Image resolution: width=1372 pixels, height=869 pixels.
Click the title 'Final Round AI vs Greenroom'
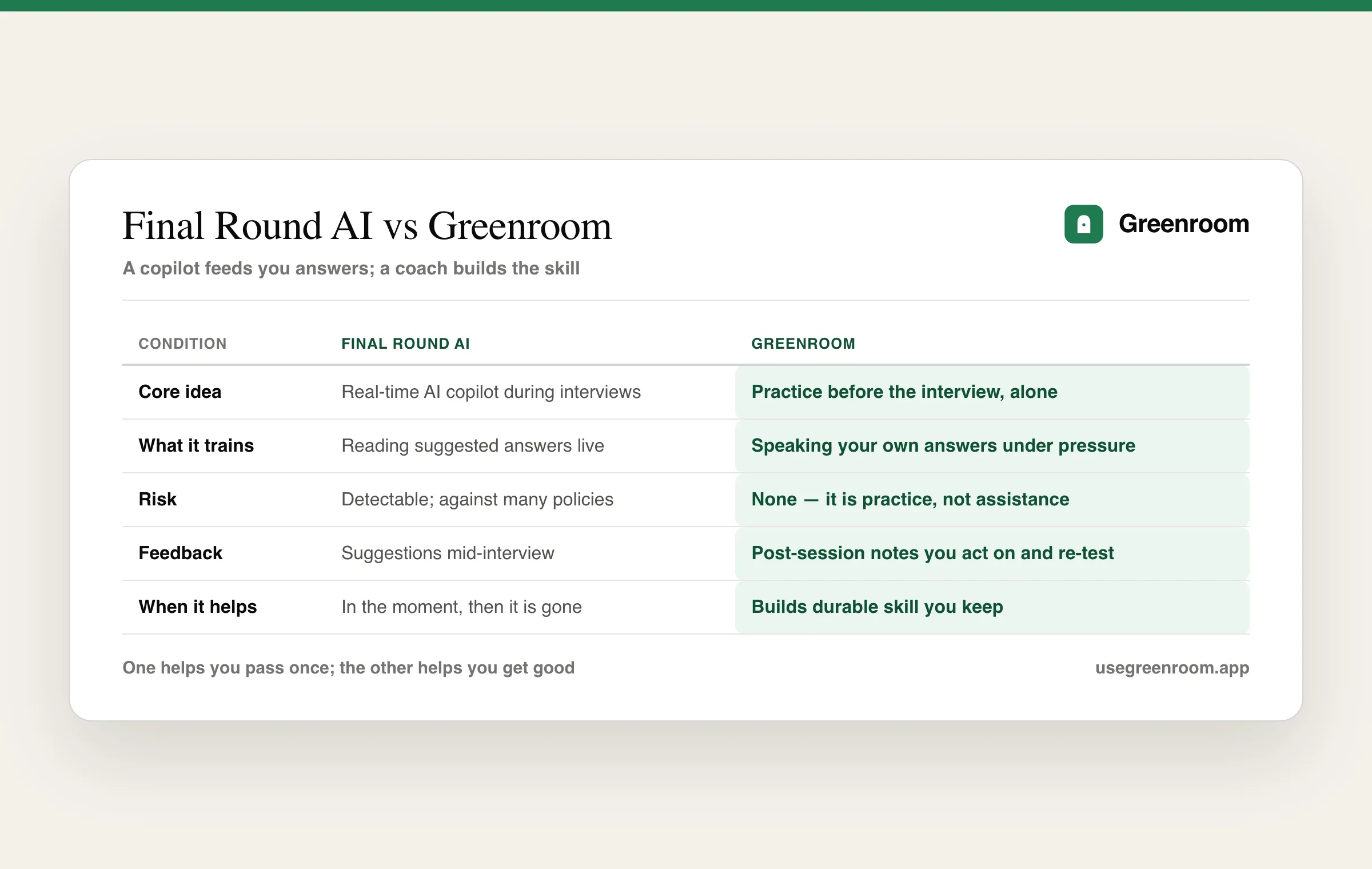[367, 225]
